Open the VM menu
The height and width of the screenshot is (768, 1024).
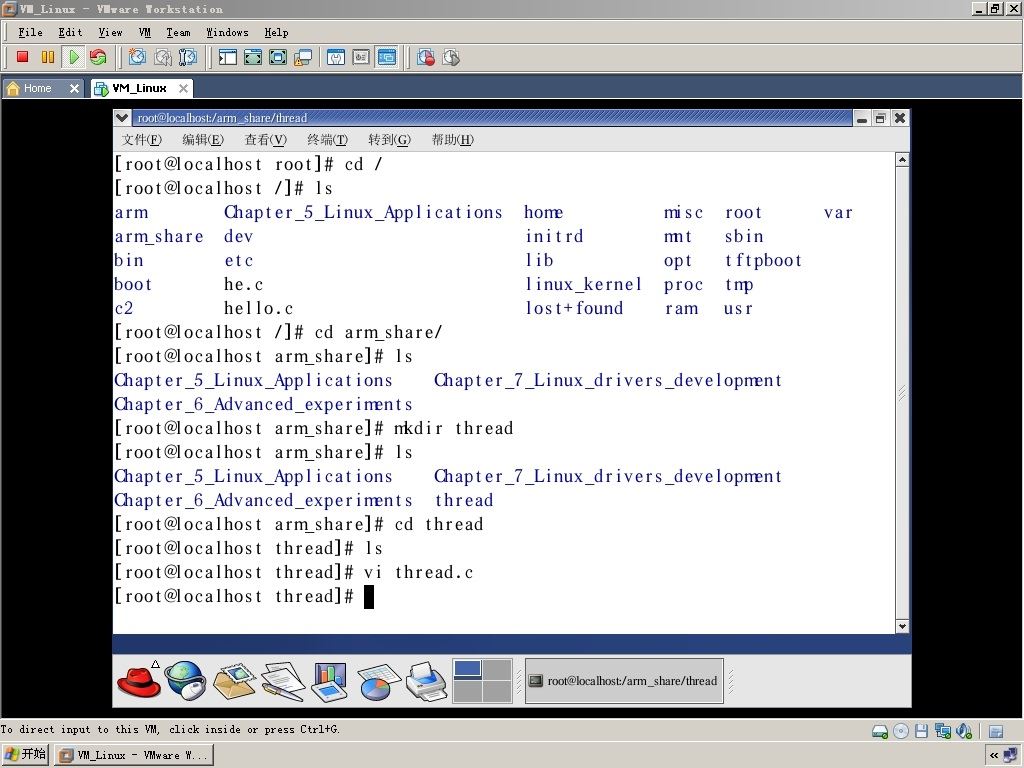144,32
